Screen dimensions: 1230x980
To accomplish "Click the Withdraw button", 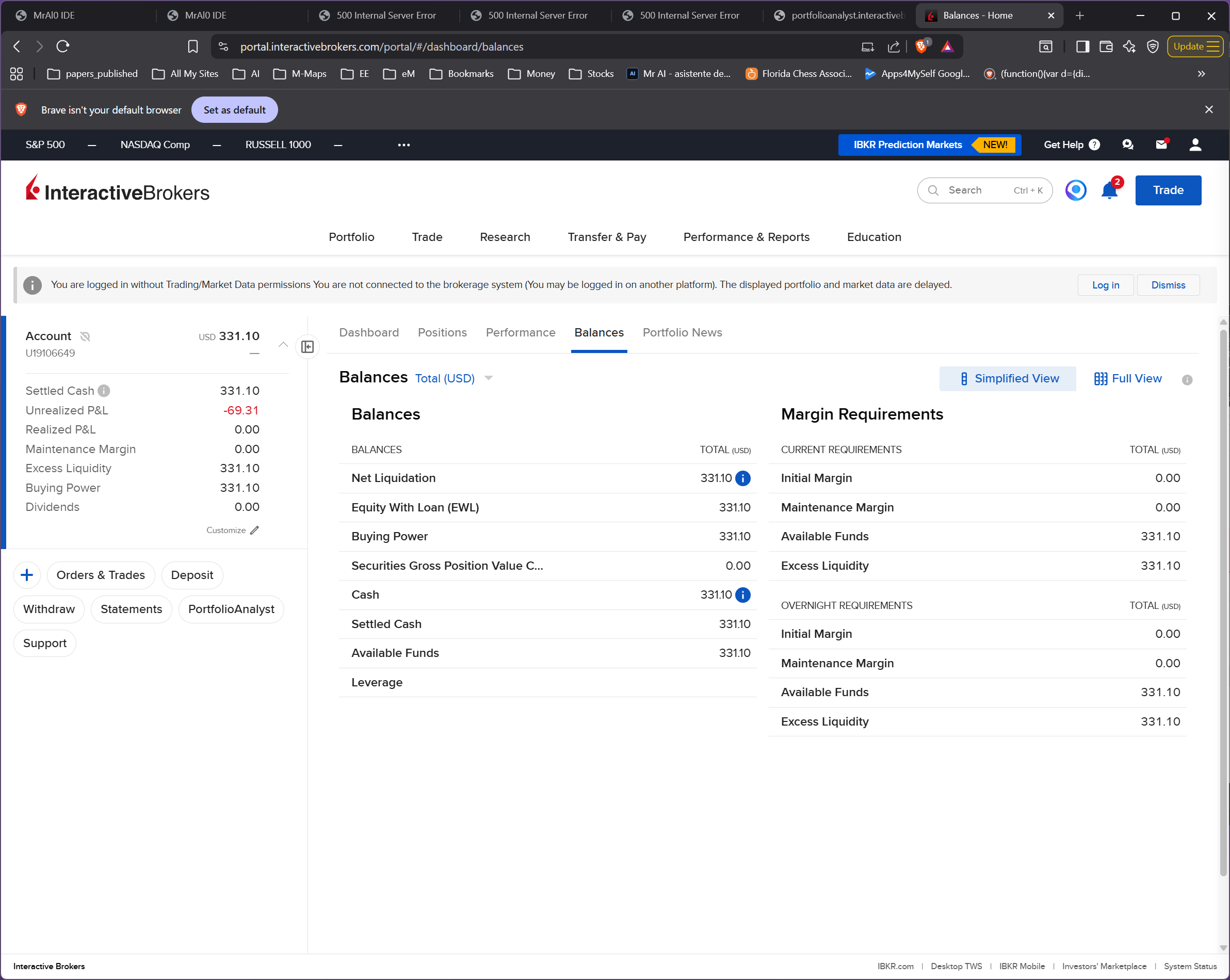I will pyautogui.click(x=49, y=609).
